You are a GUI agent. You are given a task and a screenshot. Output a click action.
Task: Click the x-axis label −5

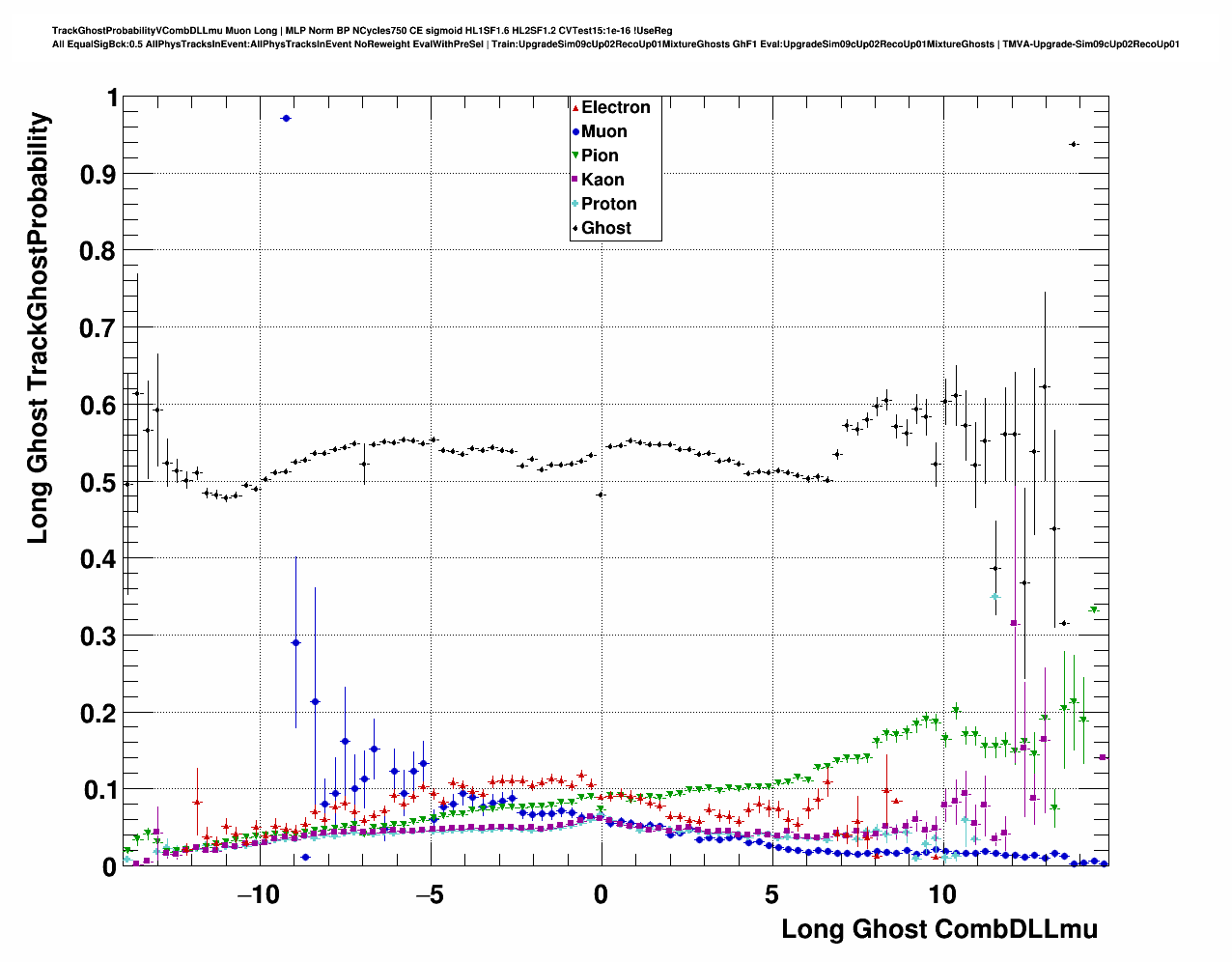click(430, 894)
